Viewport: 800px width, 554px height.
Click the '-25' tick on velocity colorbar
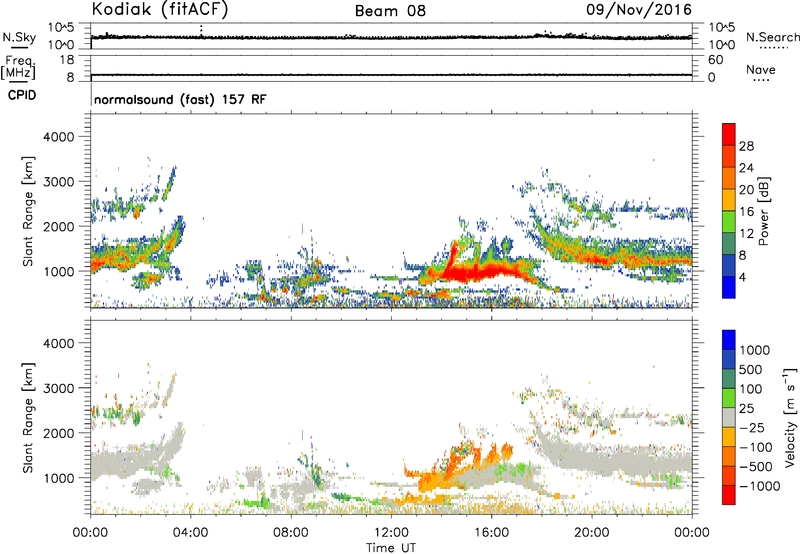(753, 428)
